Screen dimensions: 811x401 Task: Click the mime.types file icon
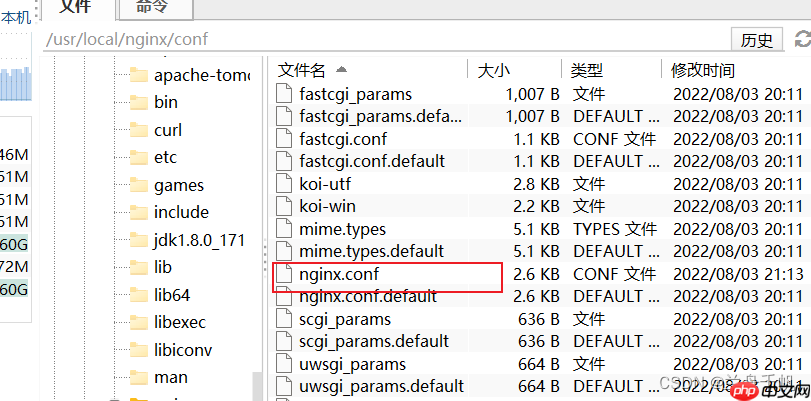284,229
